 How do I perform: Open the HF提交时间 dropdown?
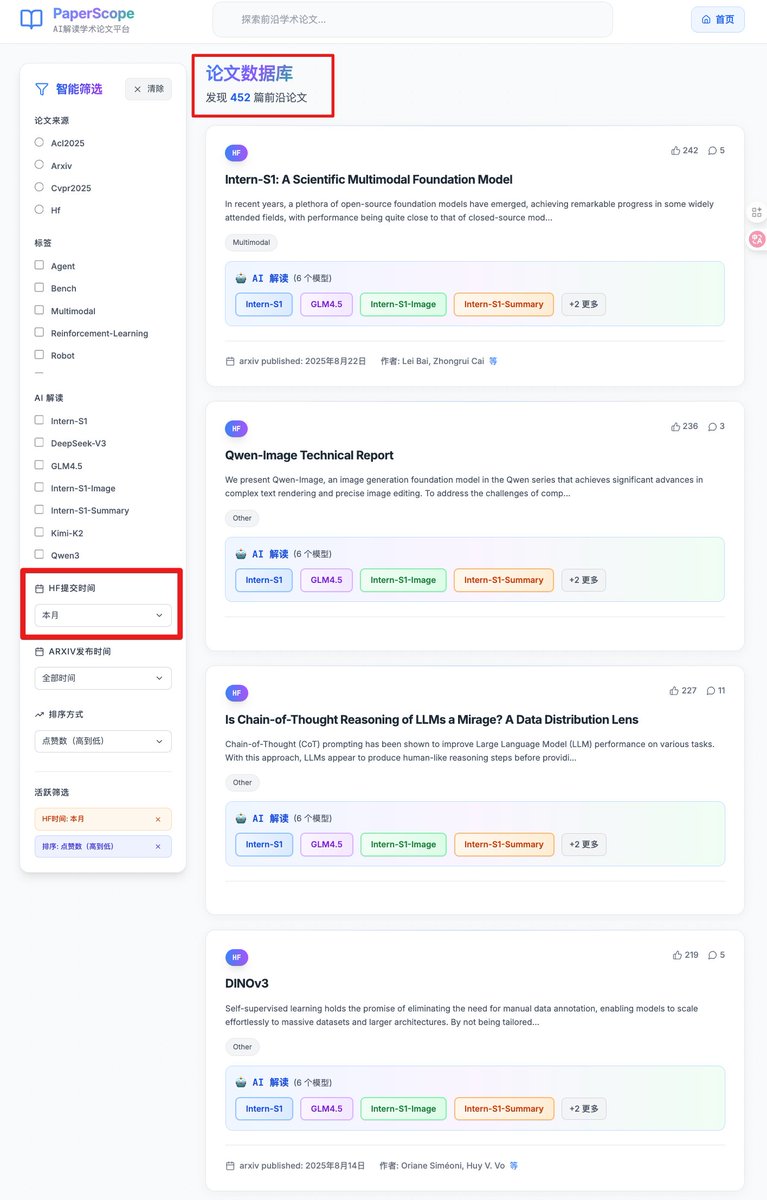(x=103, y=615)
